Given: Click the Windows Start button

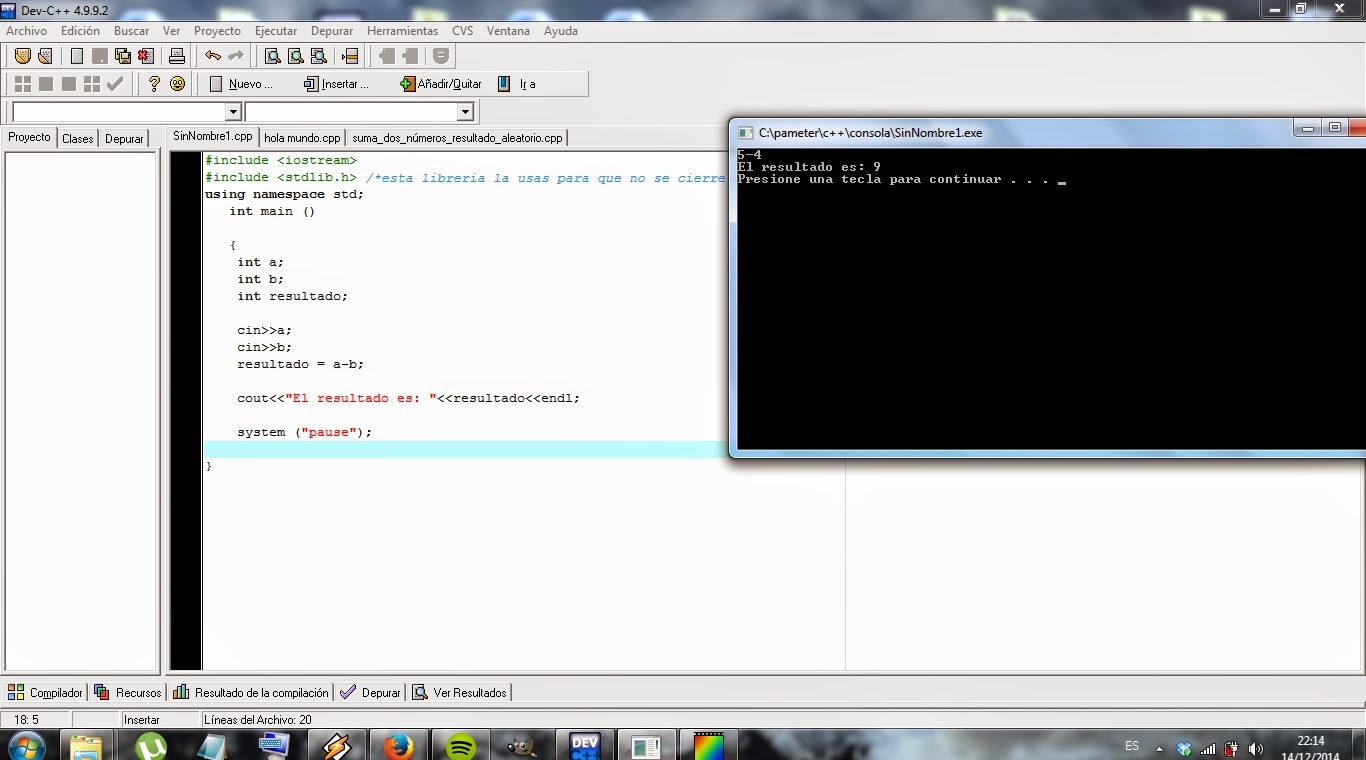Looking at the screenshot, I should 26,746.
